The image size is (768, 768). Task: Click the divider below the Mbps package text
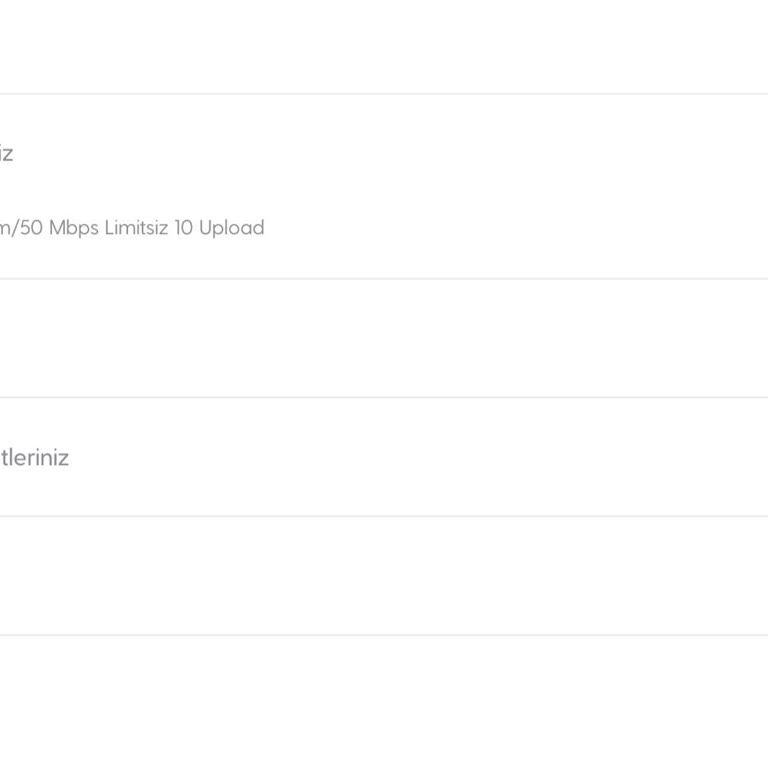[x=384, y=279]
